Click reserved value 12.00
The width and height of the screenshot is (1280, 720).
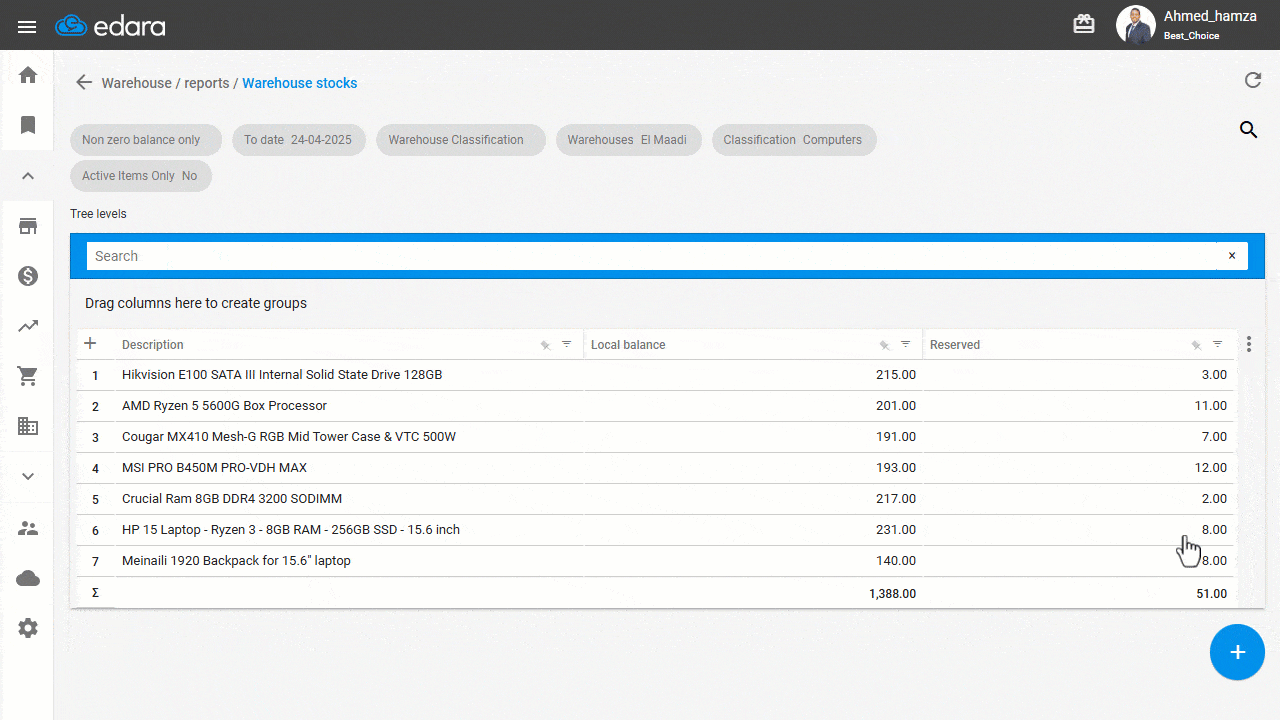coord(1211,468)
